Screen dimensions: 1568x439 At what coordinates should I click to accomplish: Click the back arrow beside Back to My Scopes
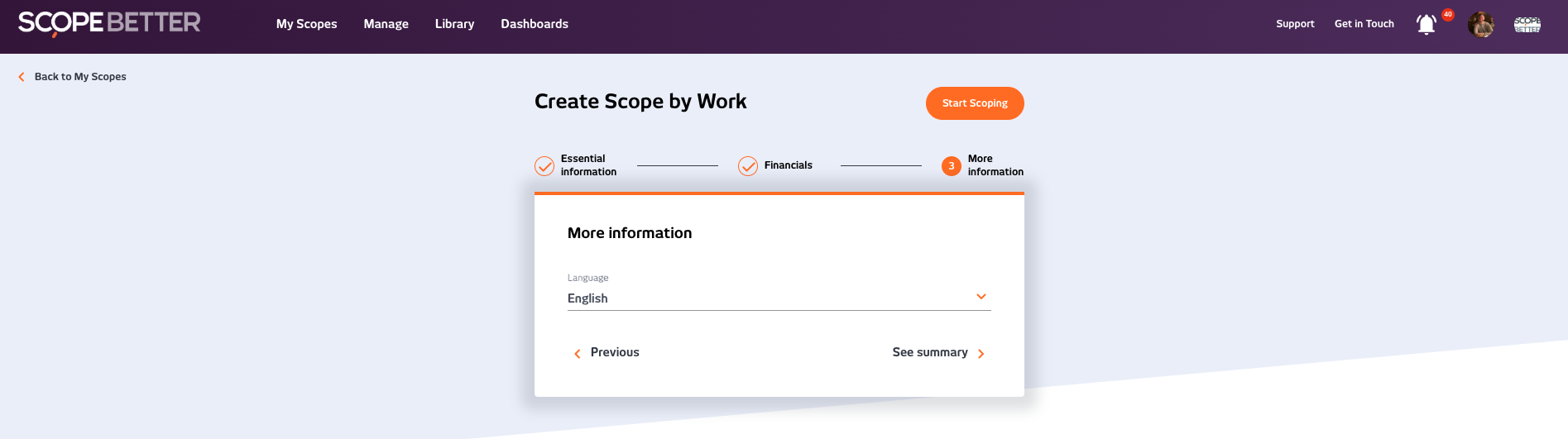[x=22, y=77]
